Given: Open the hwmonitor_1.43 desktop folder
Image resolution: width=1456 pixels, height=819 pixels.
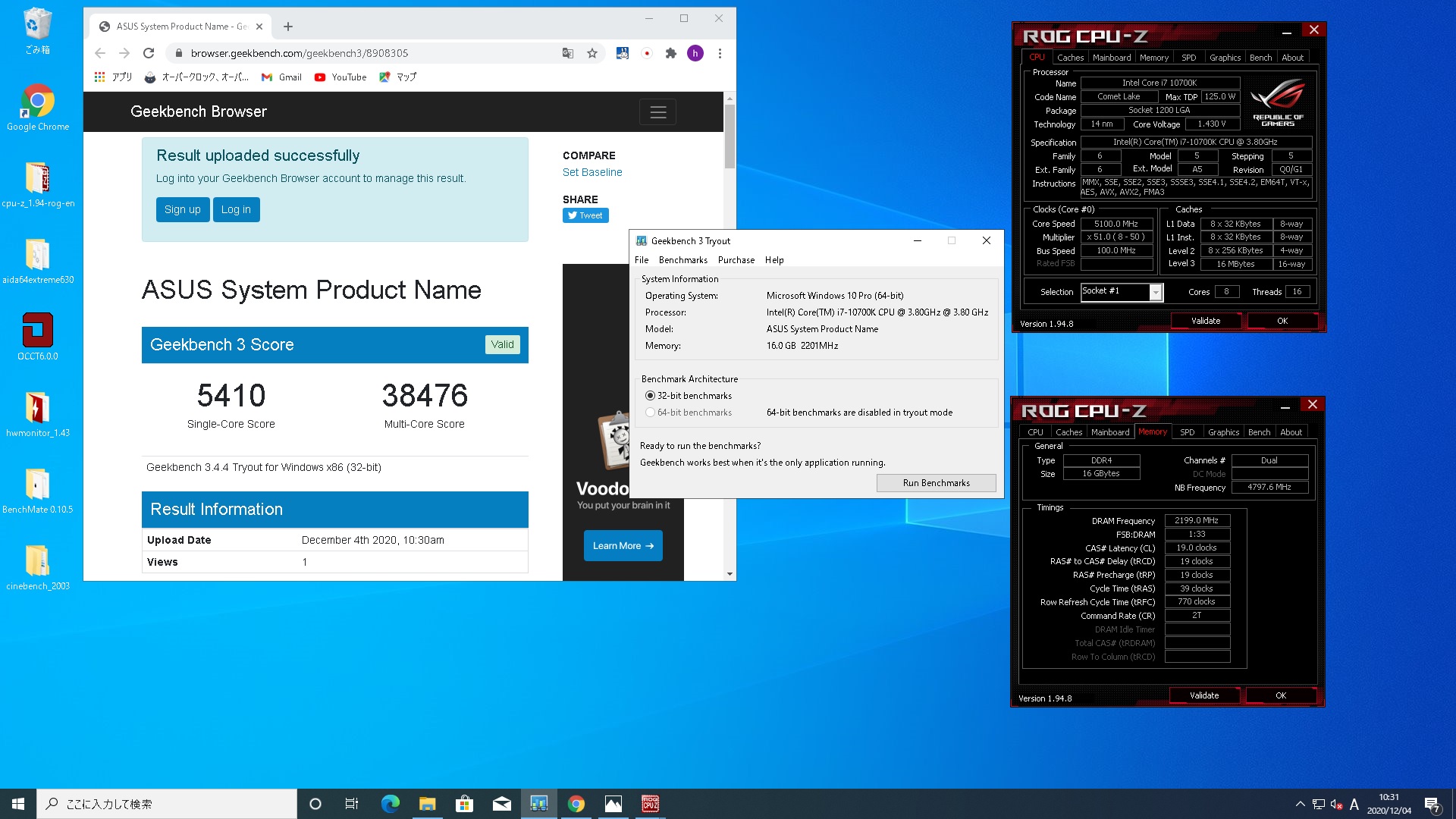Looking at the screenshot, I should tap(37, 414).
